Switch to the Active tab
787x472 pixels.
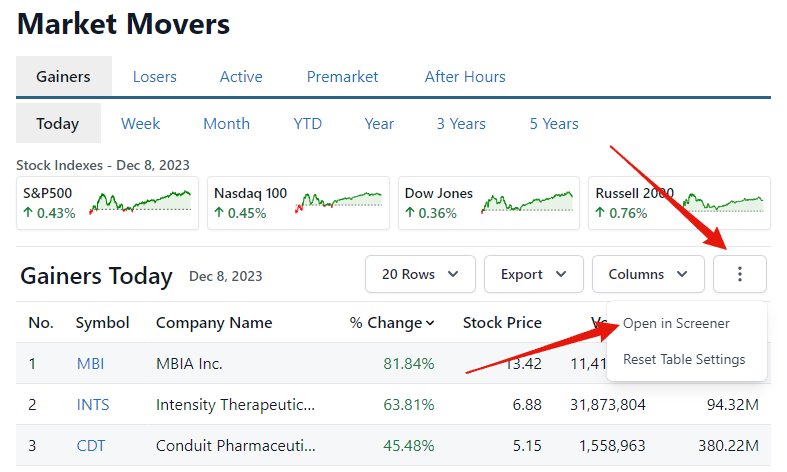pos(241,76)
